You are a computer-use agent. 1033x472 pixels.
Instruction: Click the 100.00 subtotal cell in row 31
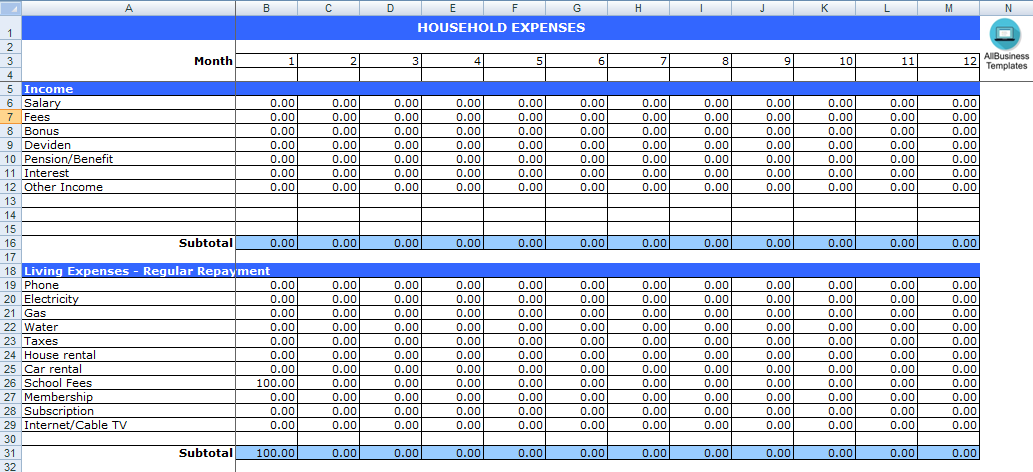(x=266, y=453)
